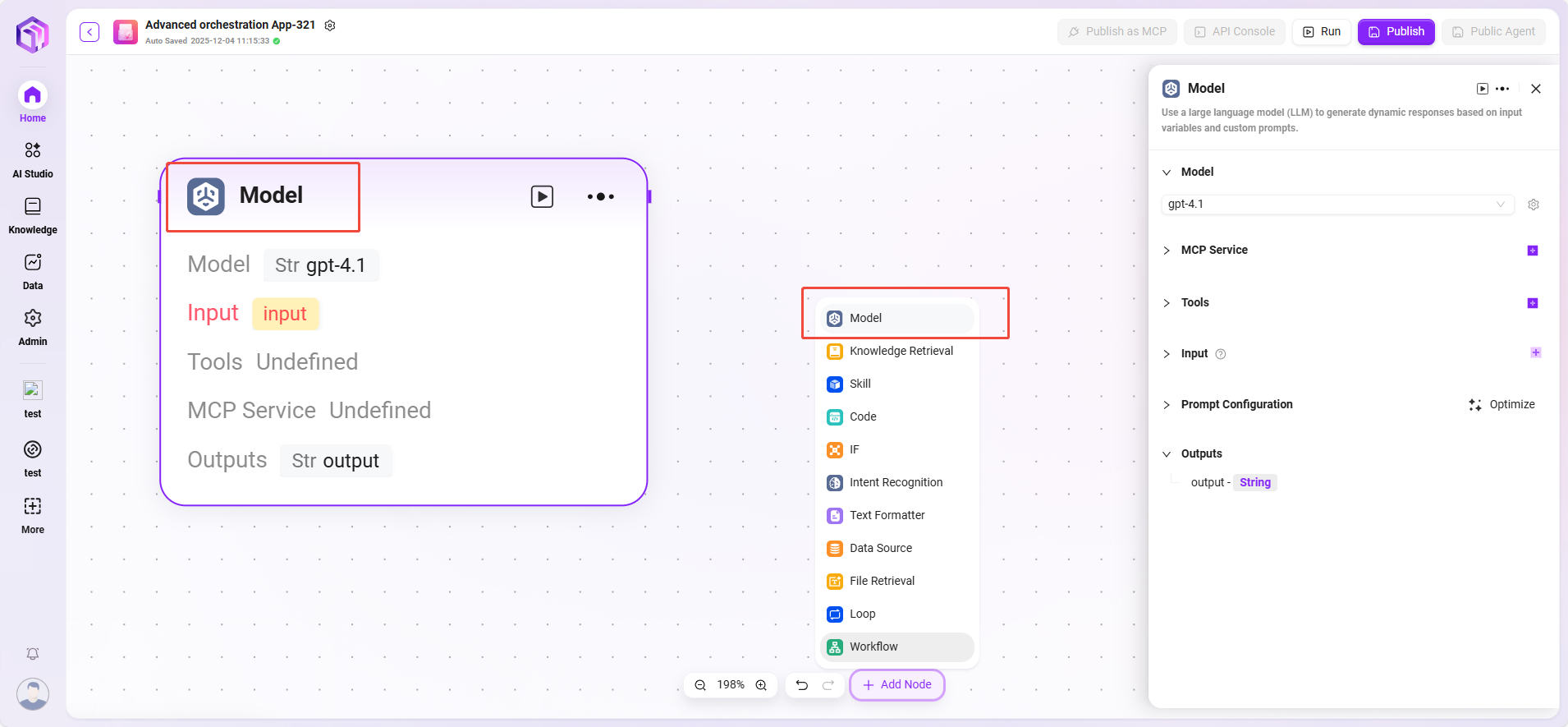Screen dimensions: 1568x727
Task: Choose Intent Recognition node type
Action: (896, 482)
